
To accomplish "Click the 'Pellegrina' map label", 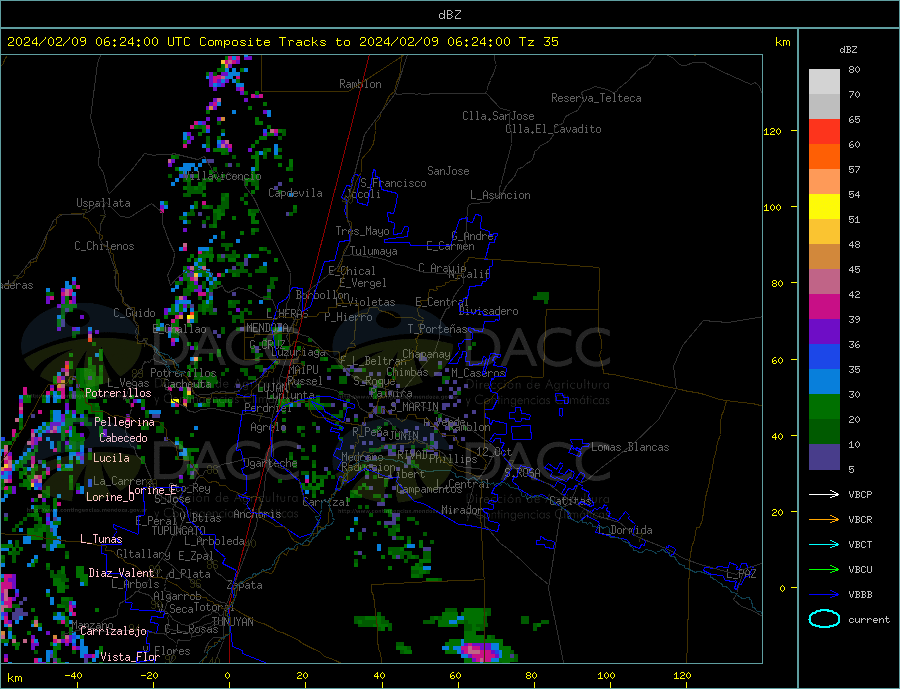I will click(x=125, y=422).
